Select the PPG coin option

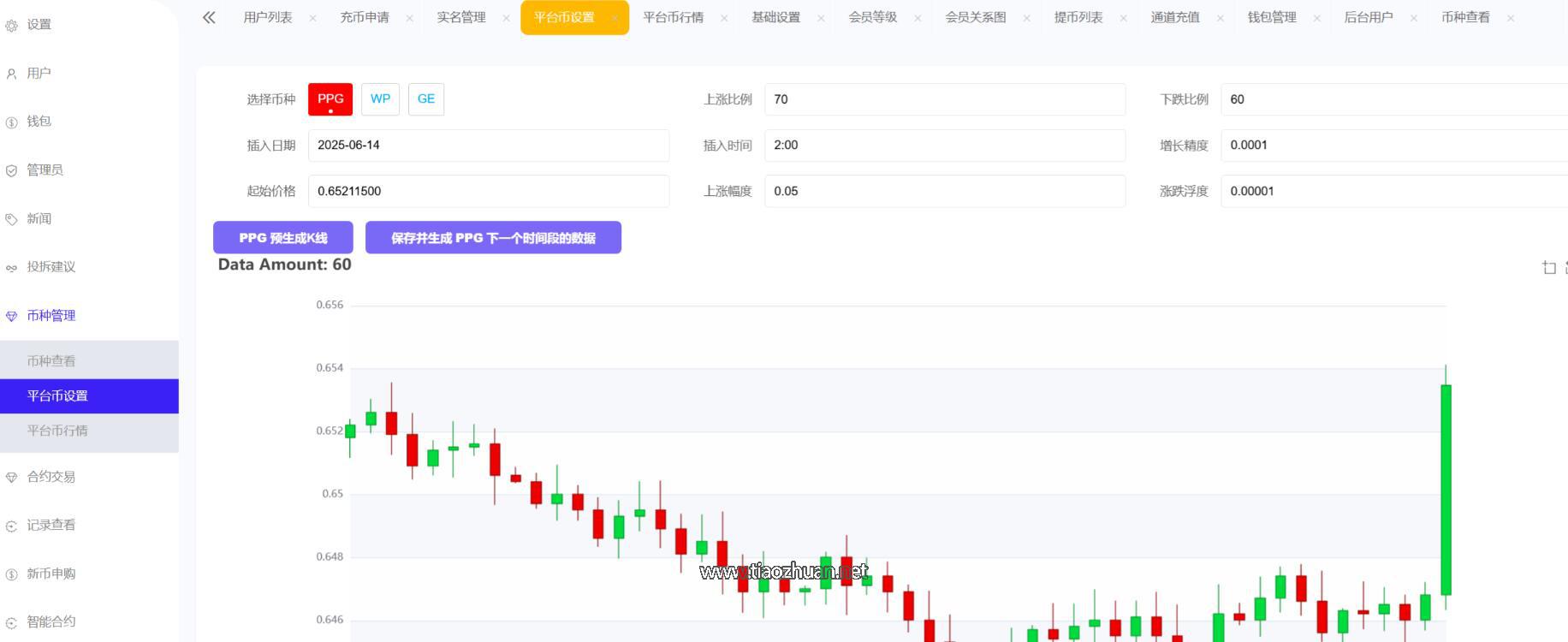pos(330,99)
